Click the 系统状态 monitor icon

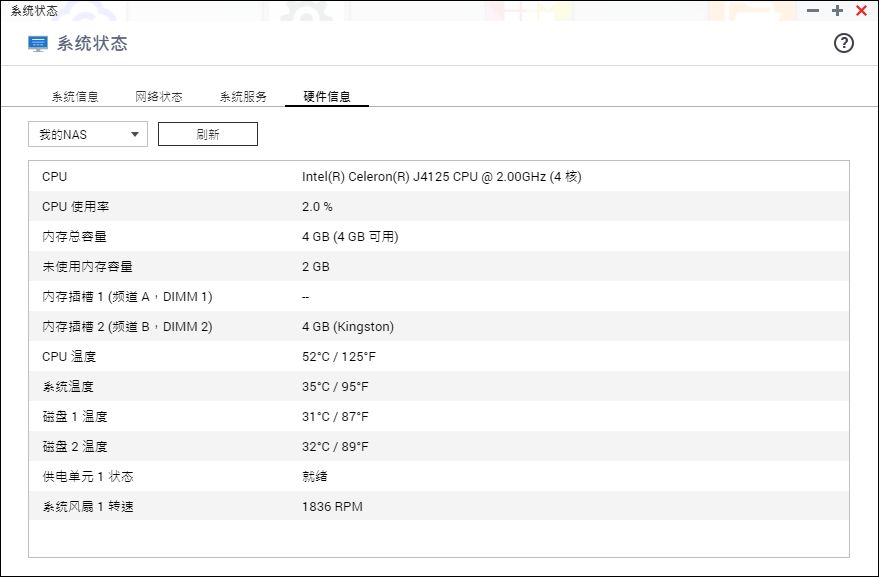[38, 44]
